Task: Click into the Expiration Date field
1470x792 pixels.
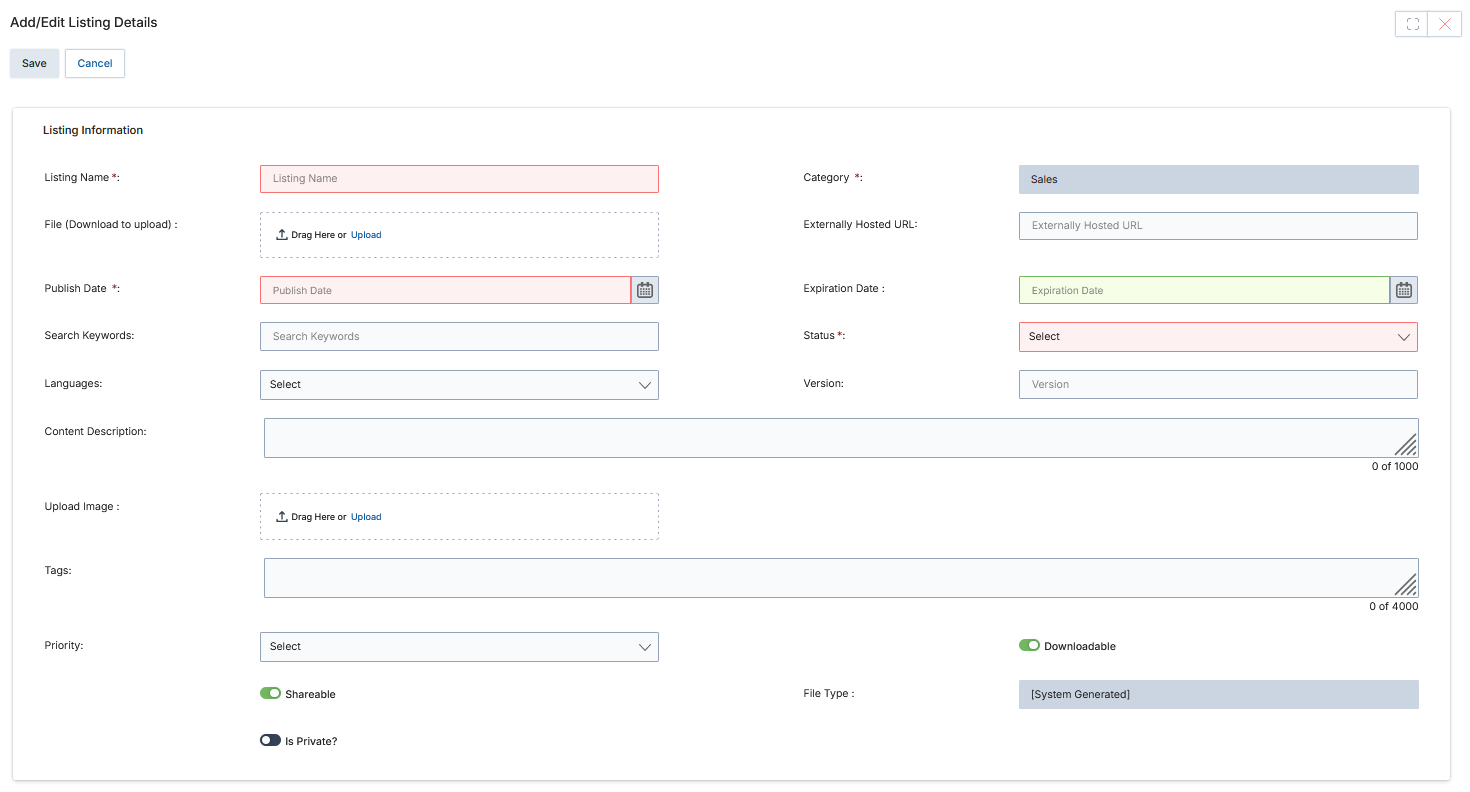Action: click(1204, 290)
